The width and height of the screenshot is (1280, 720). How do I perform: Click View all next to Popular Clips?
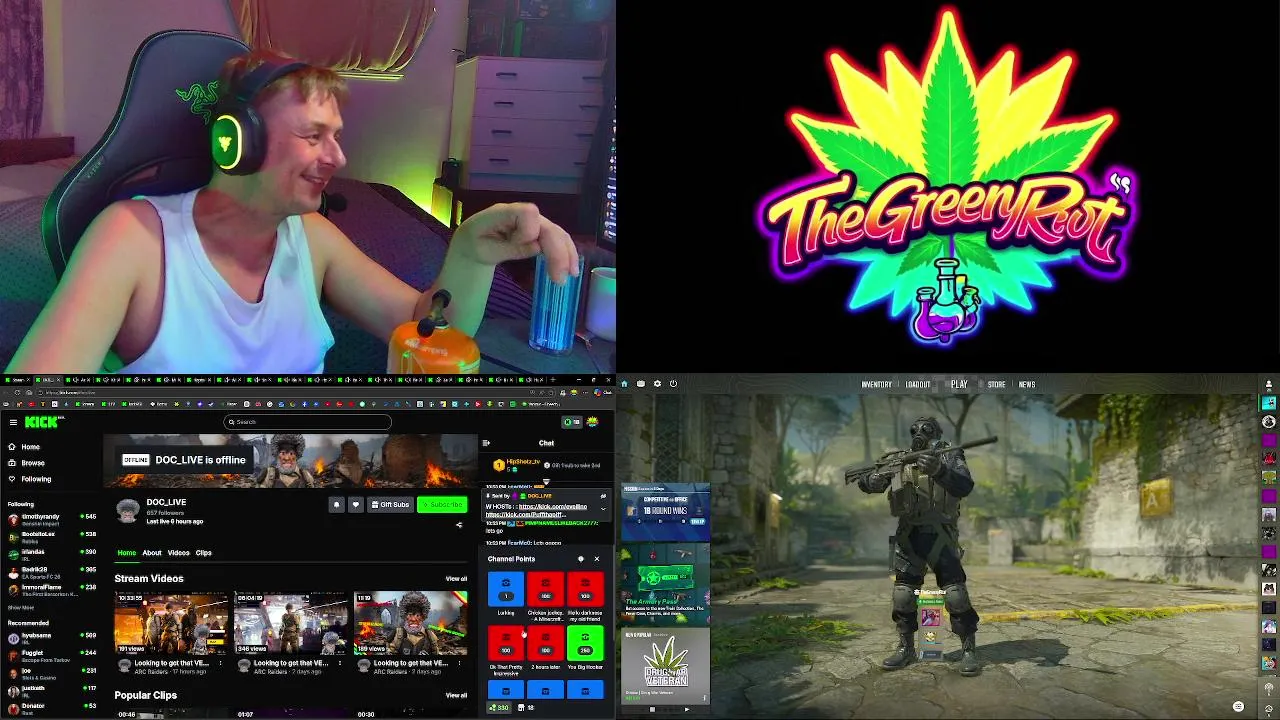(x=456, y=695)
